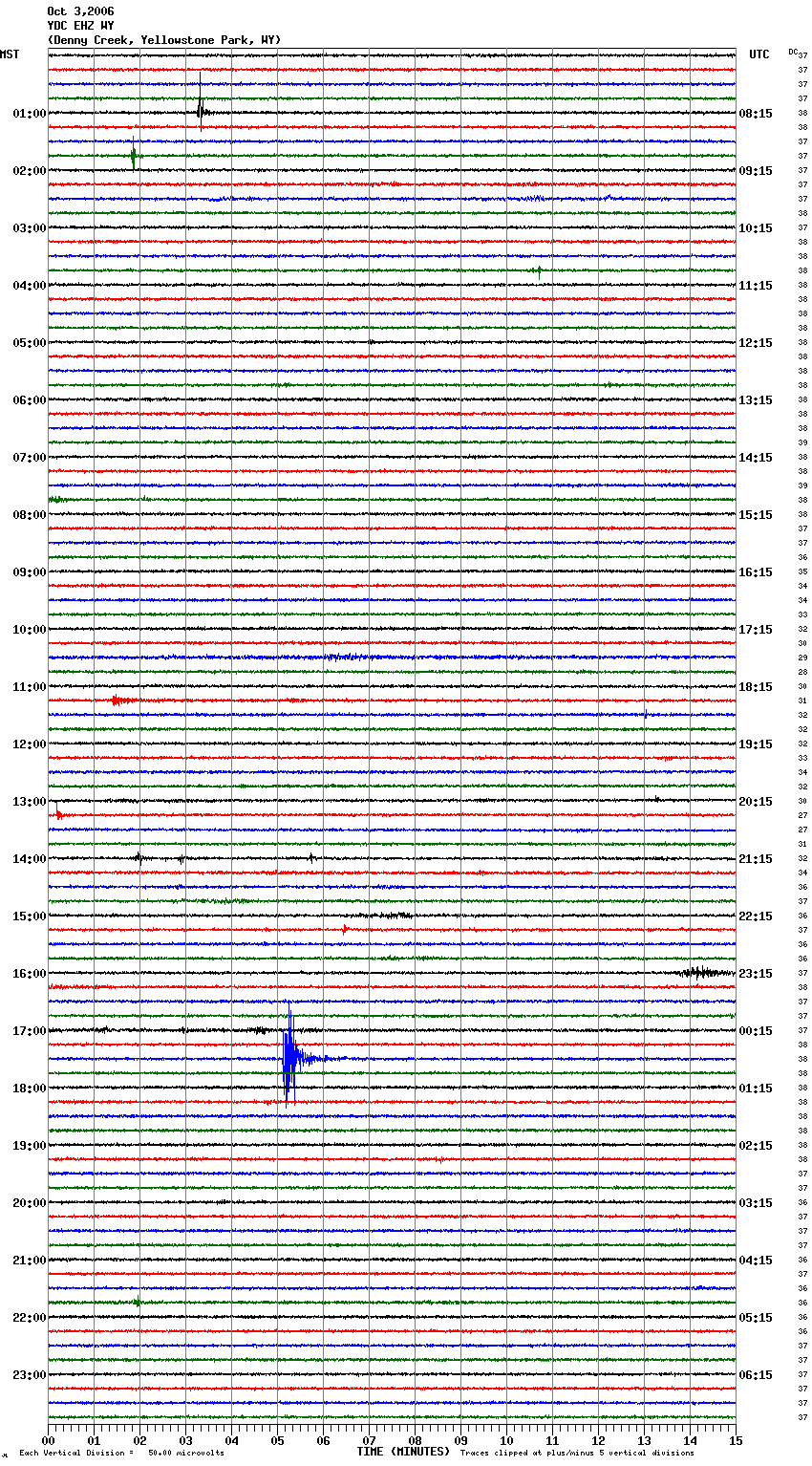The width and height of the screenshot is (812, 1466).
Task: Click the 22:00 MST time label
Action: tap(30, 1318)
